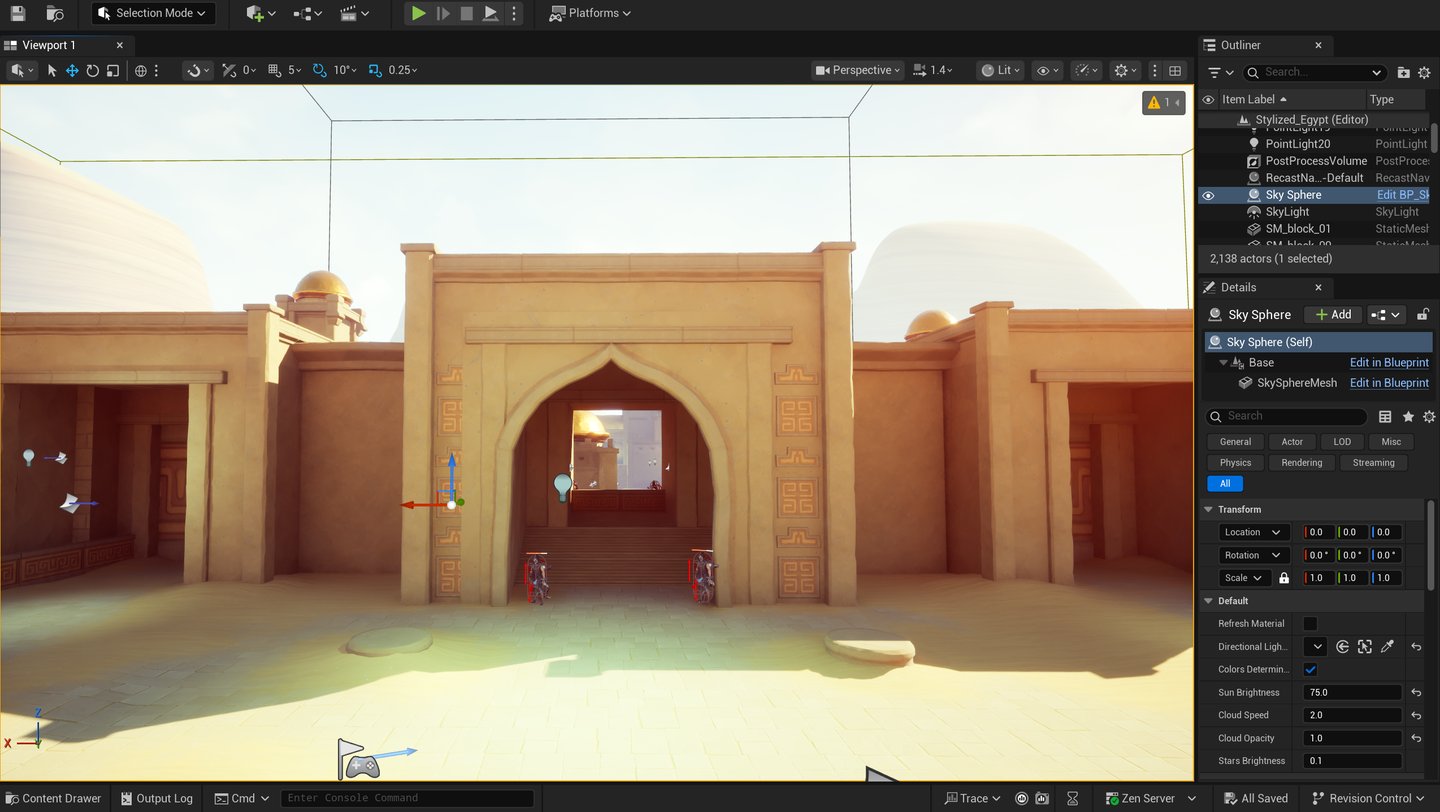Close the Viewport 1 tab
Screen dimensions: 1440x812
point(120,45)
